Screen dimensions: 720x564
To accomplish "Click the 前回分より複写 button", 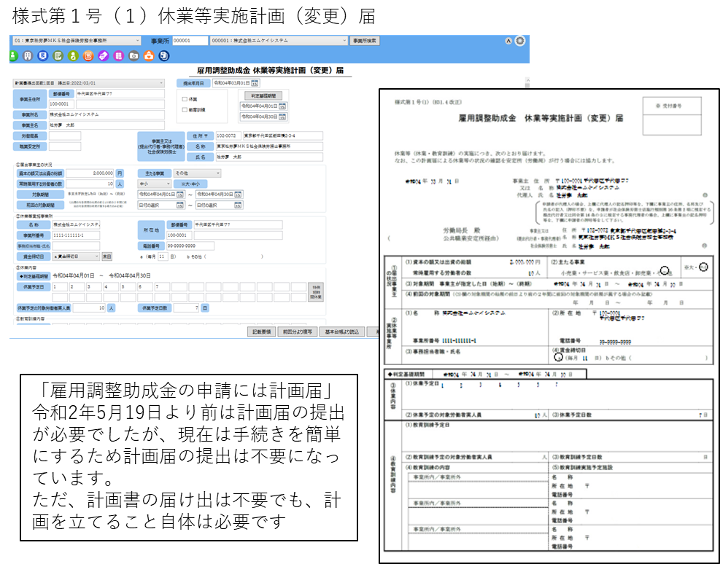I will tap(297, 332).
